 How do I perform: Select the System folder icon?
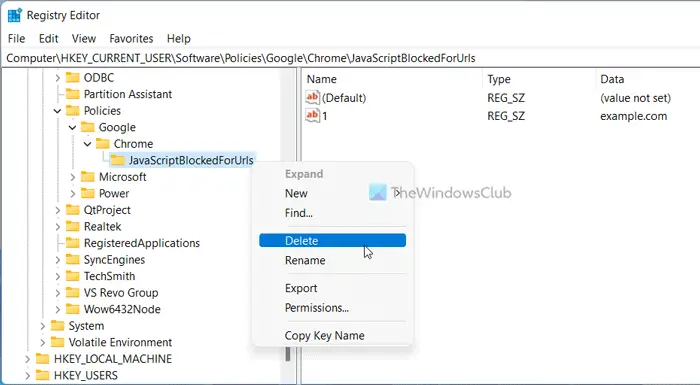click(57, 326)
